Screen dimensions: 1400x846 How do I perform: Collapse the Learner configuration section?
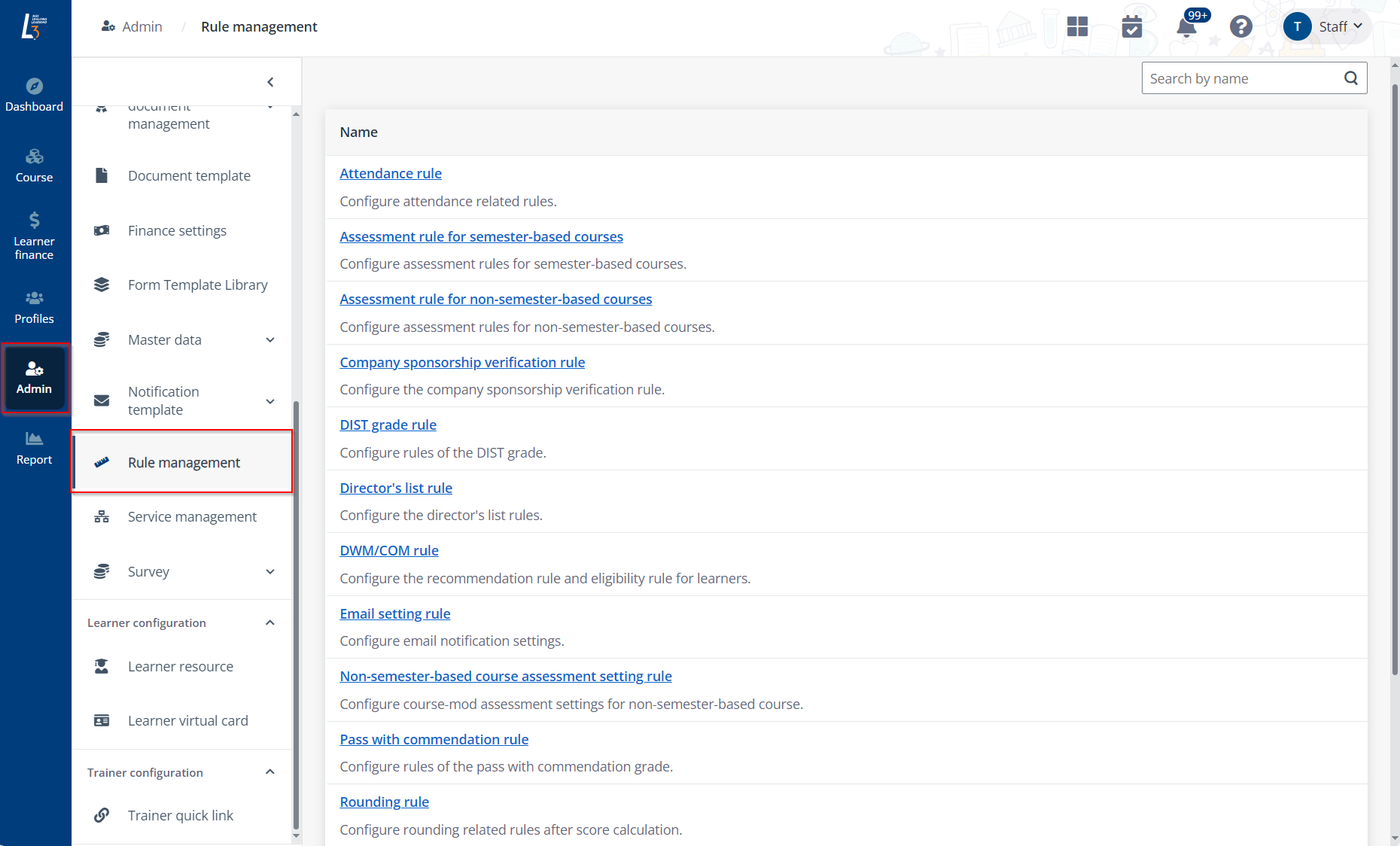point(270,623)
